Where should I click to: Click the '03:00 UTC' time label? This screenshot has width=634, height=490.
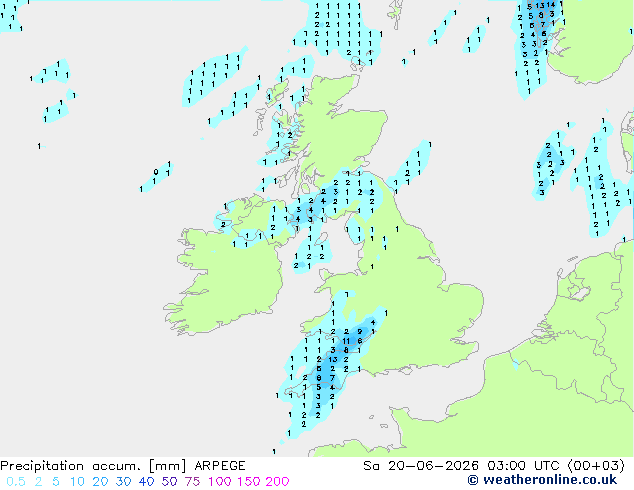point(522,466)
